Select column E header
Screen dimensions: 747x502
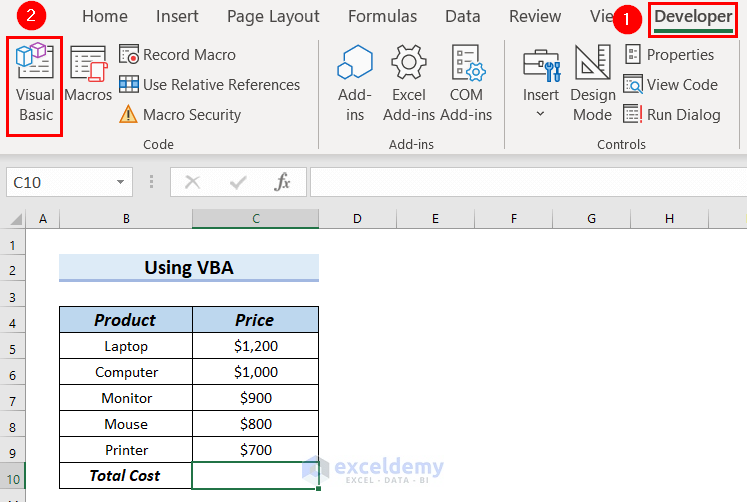435,219
